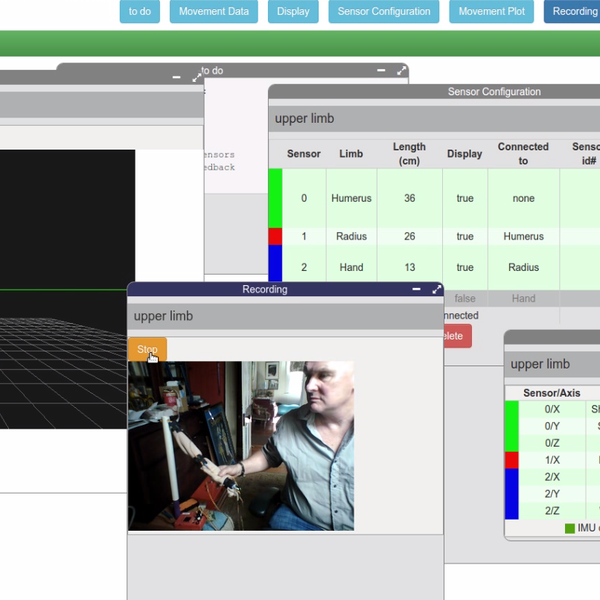Expand the leftmost display window
The width and height of the screenshot is (600, 600).
coord(197,78)
